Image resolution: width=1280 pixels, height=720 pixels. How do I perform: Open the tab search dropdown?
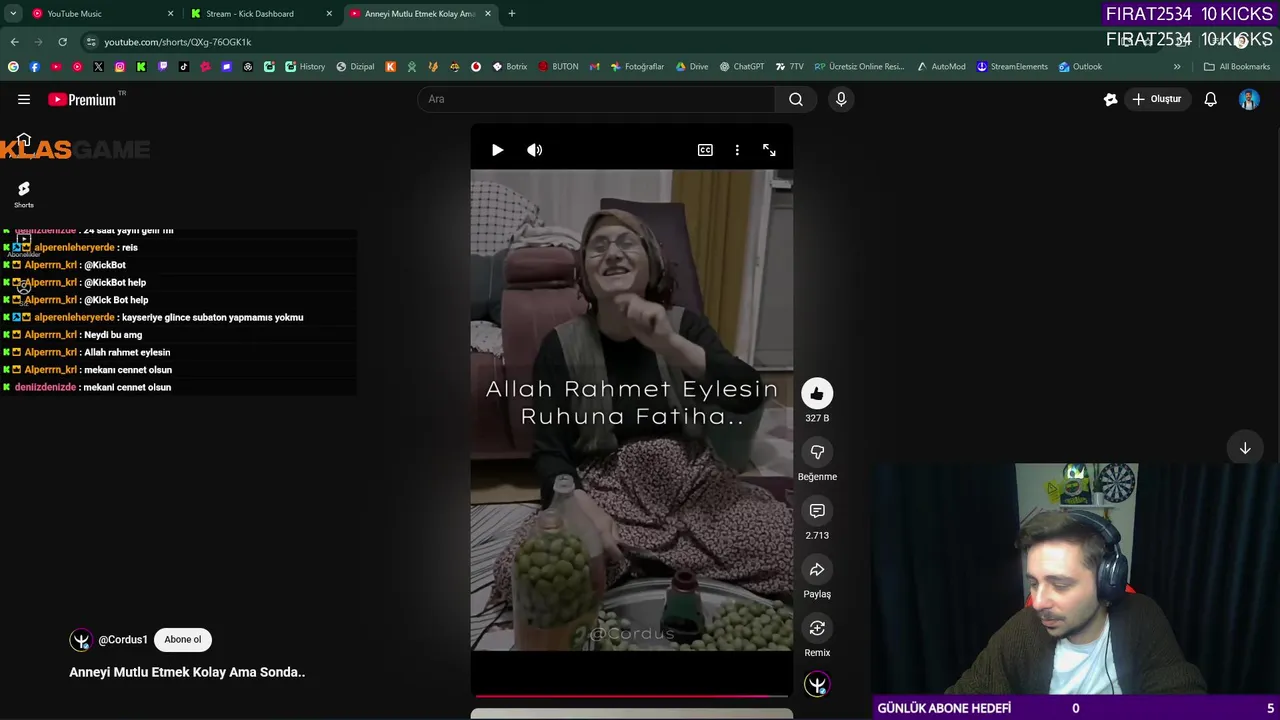click(x=13, y=14)
